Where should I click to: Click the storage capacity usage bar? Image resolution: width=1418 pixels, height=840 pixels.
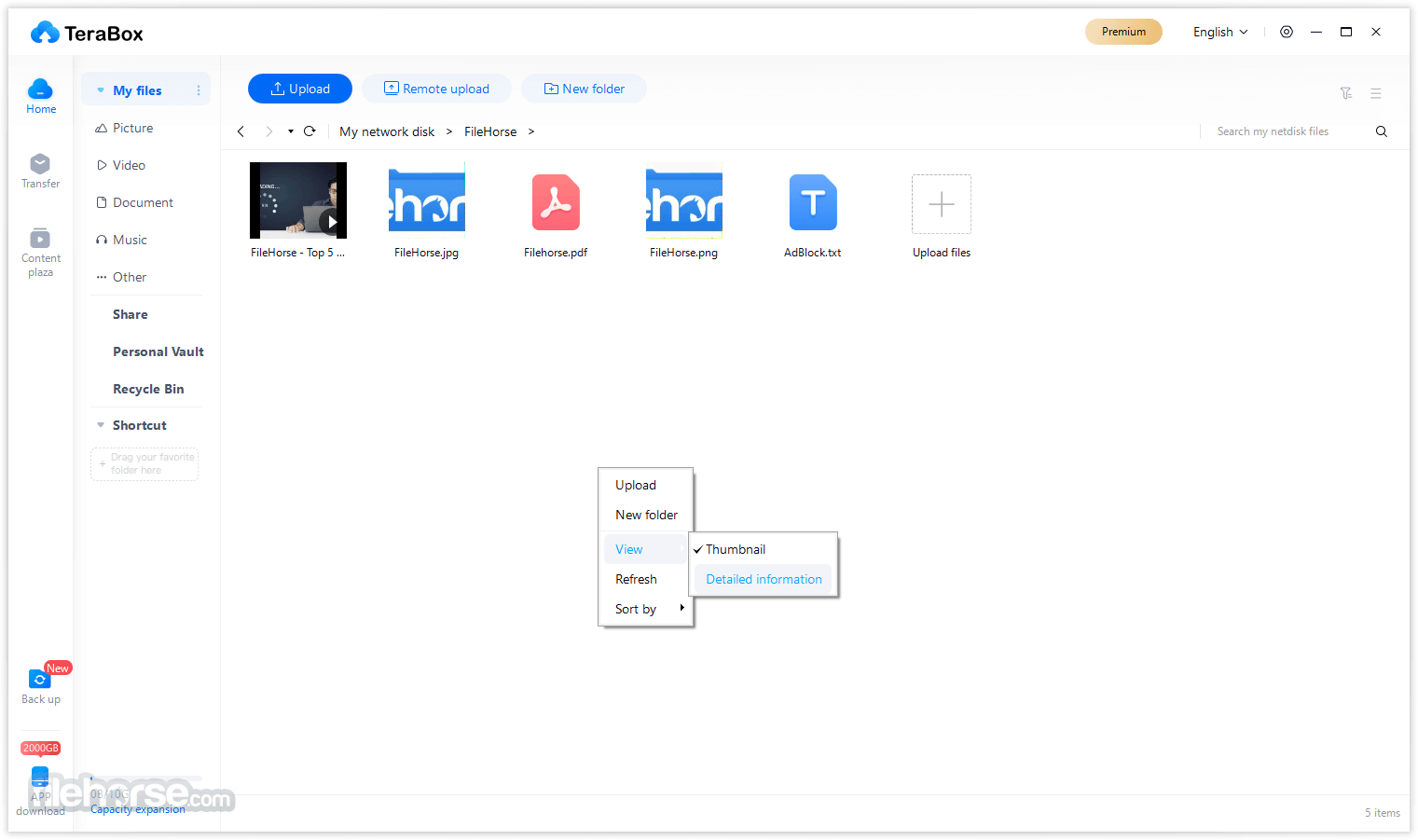[x=146, y=778]
